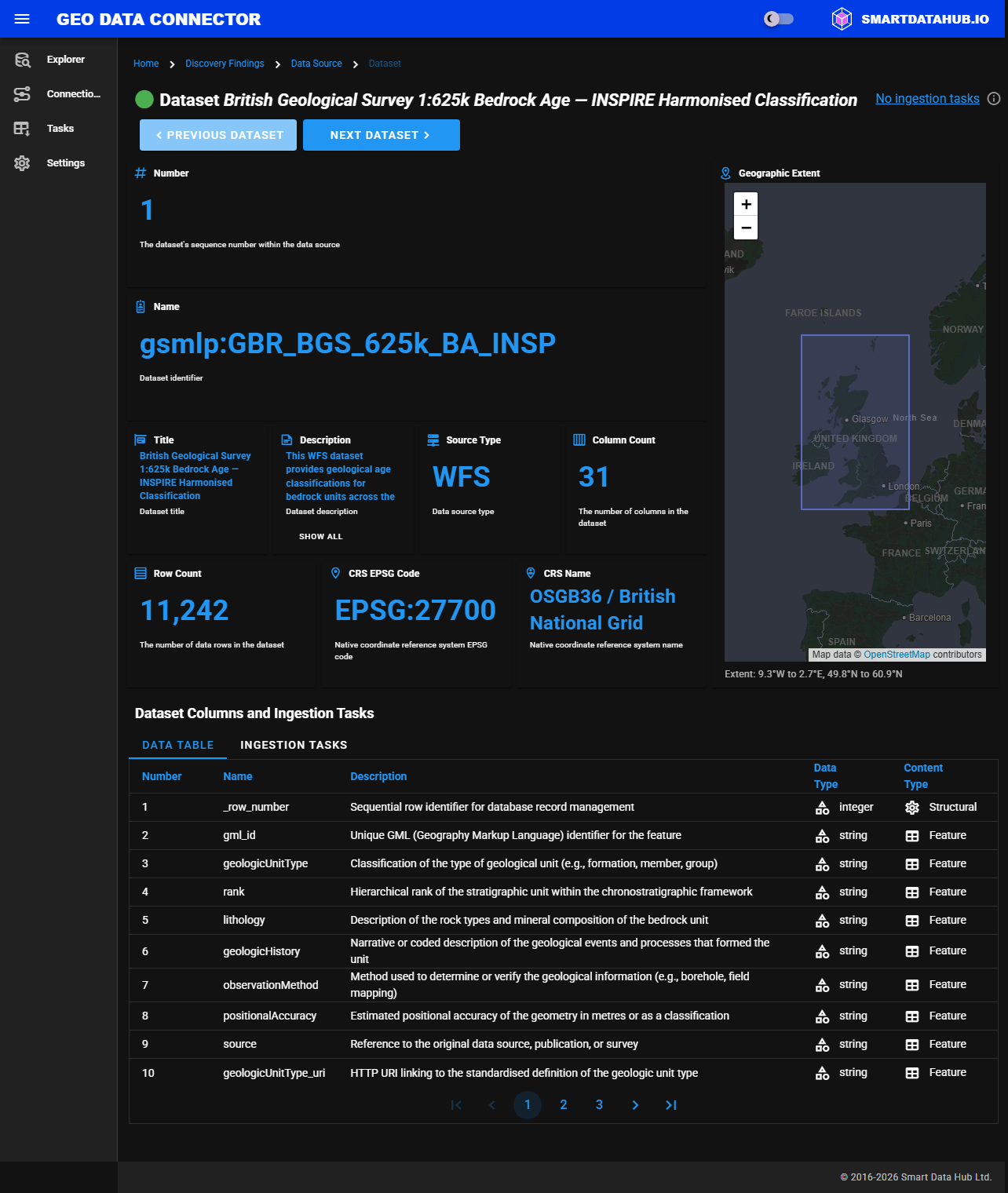This screenshot has height=1193, width=1008.
Task: Click the SmartDataHub cube logo
Action: click(x=842, y=19)
